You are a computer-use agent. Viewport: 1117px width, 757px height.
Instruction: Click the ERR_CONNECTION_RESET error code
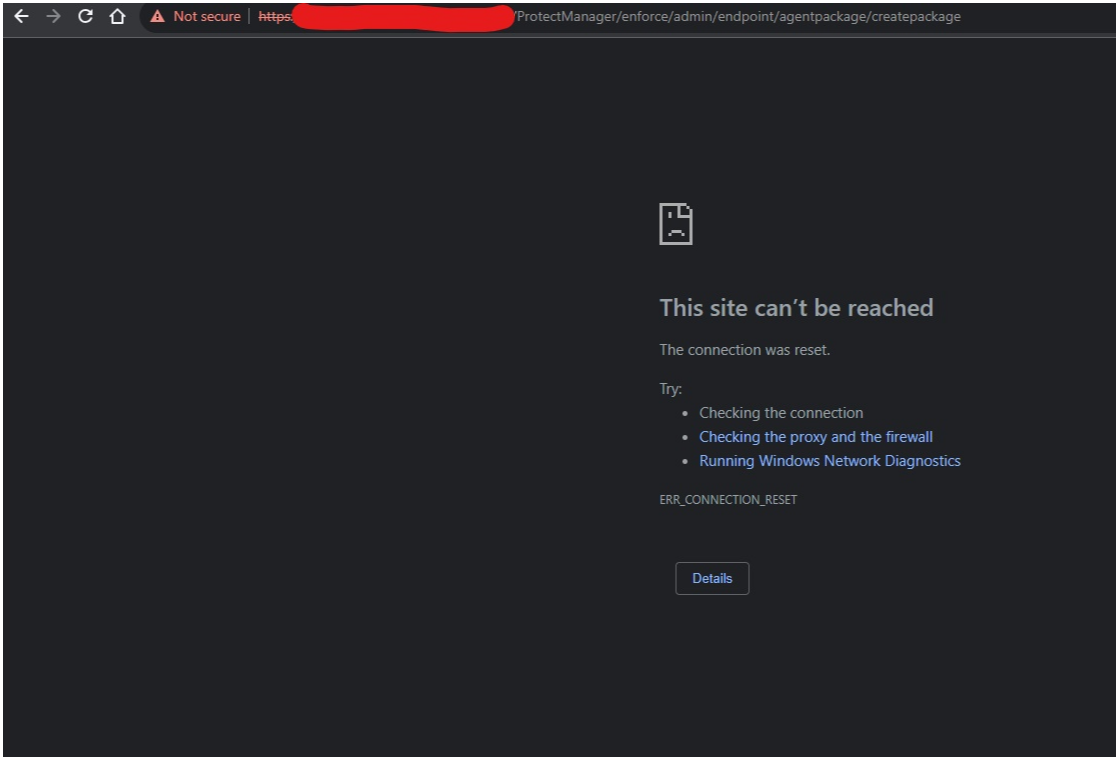[x=728, y=500]
